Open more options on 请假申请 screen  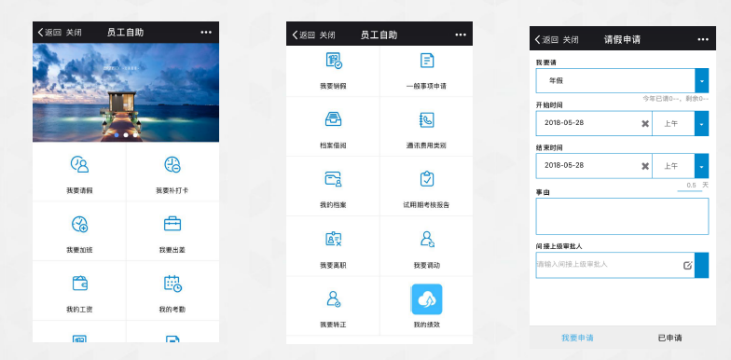coord(703,40)
